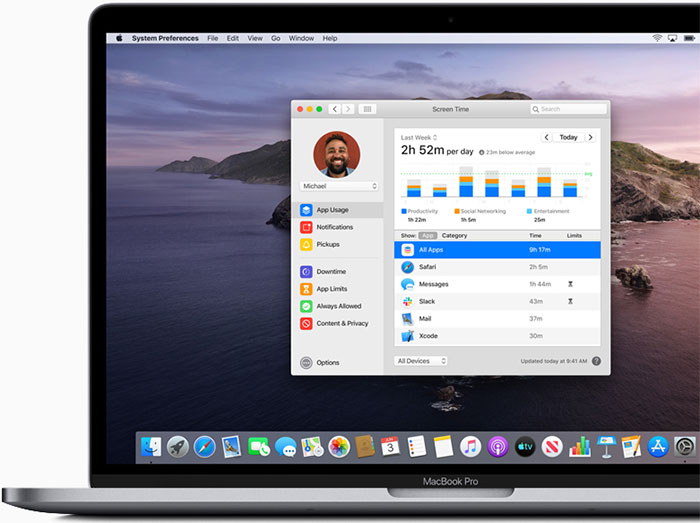Screen dimensions: 700x523
Task: Open Pages from the Dock
Action: pos(631,447)
